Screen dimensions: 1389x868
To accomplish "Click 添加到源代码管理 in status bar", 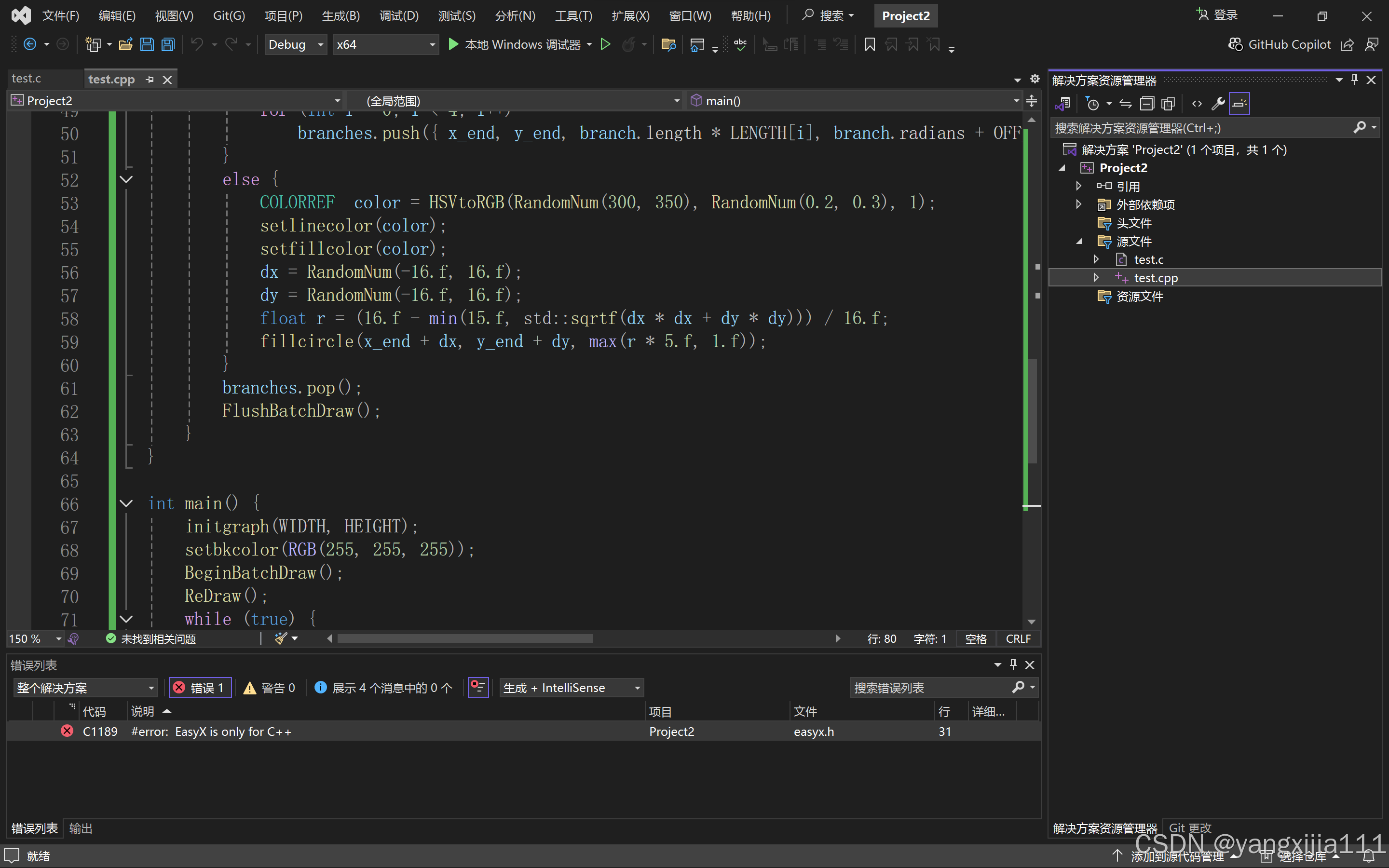I will point(1177,856).
